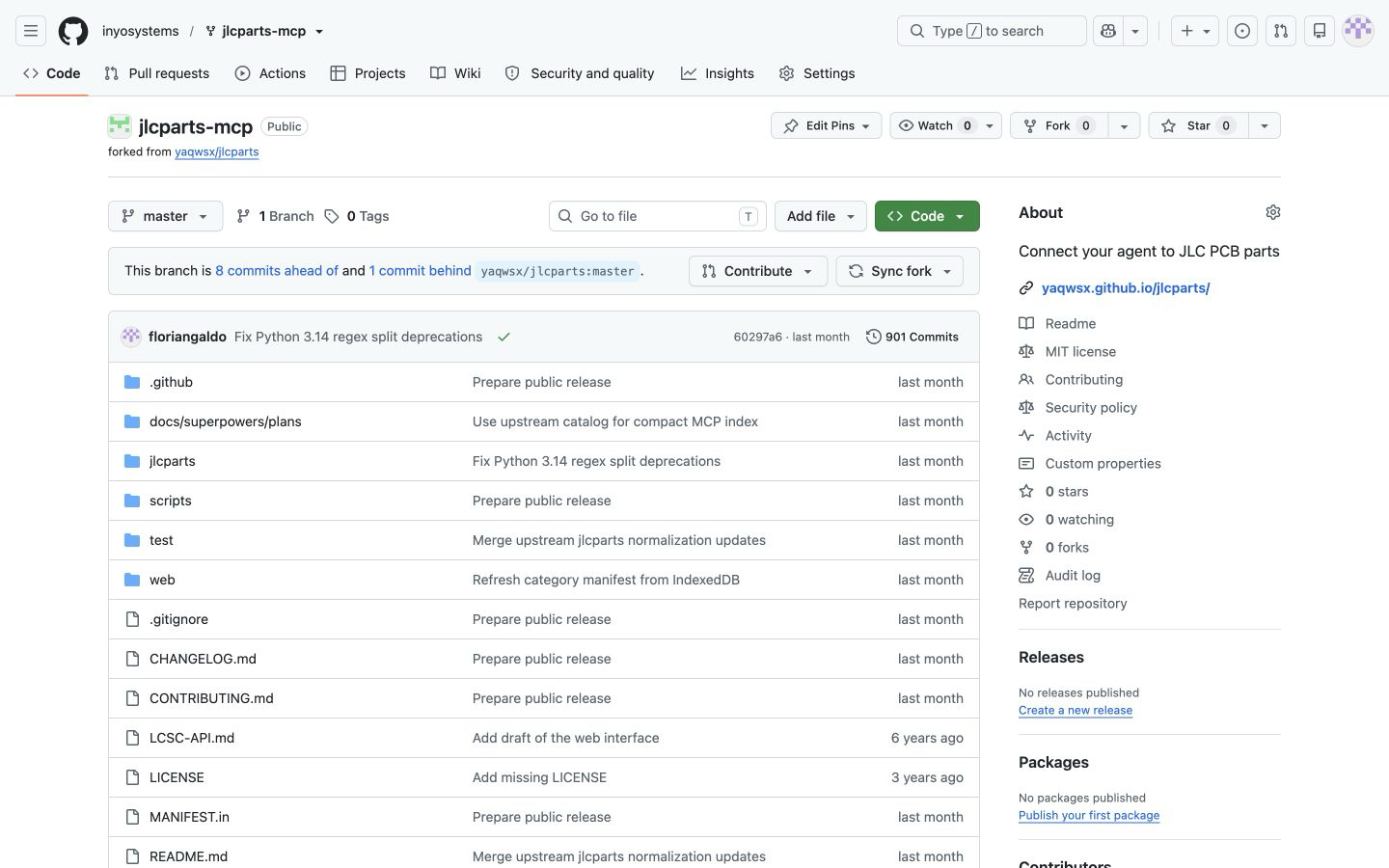The height and width of the screenshot is (868, 1389).
Task: Open the fork options caret
Action: coord(1124,125)
